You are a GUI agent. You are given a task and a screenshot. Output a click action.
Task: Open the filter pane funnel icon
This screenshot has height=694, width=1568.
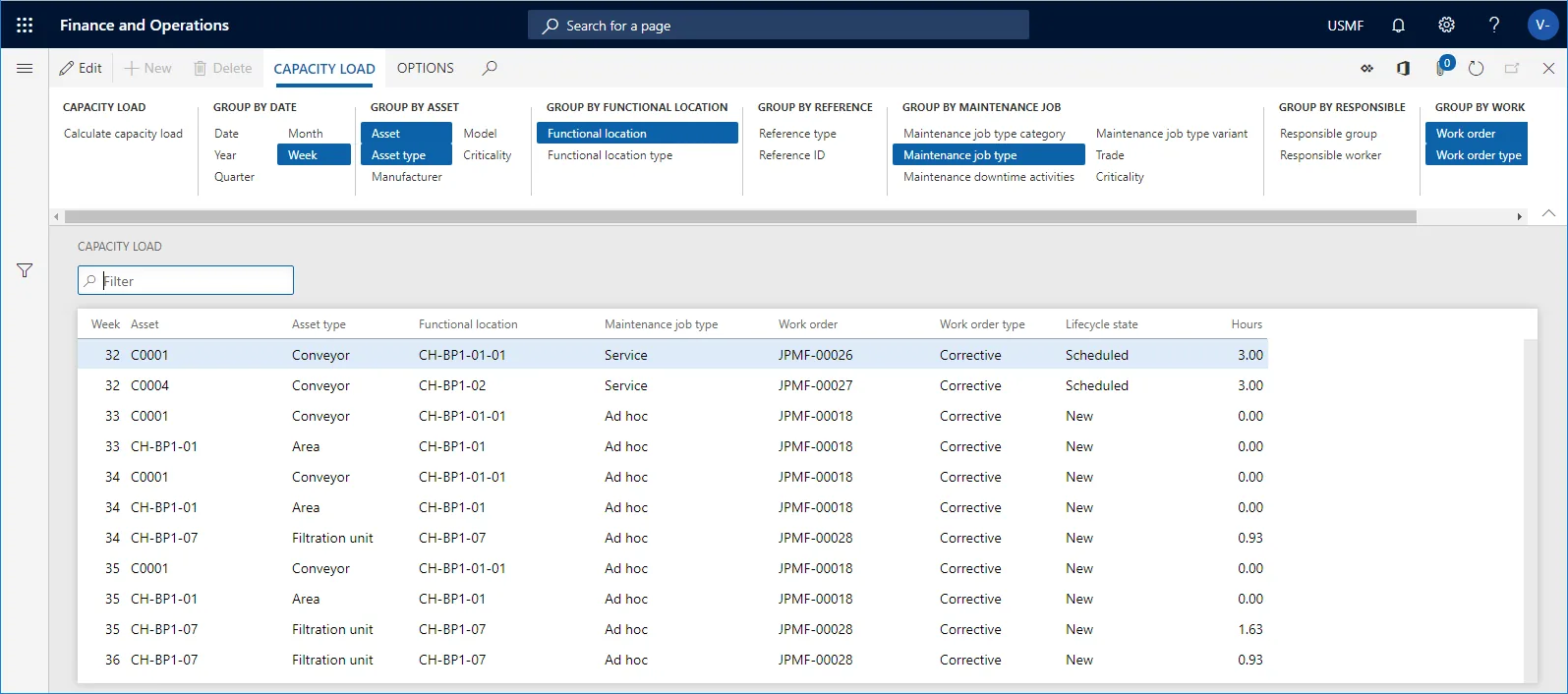25,270
